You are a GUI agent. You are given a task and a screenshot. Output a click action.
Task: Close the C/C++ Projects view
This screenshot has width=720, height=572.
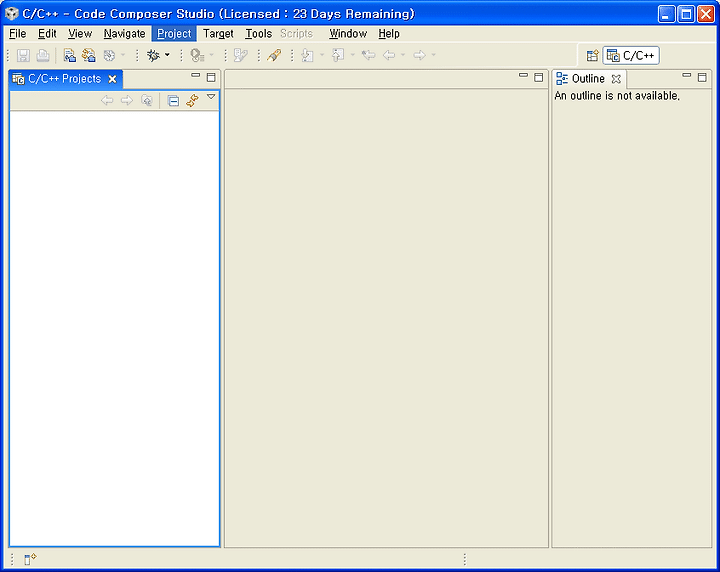(112, 79)
